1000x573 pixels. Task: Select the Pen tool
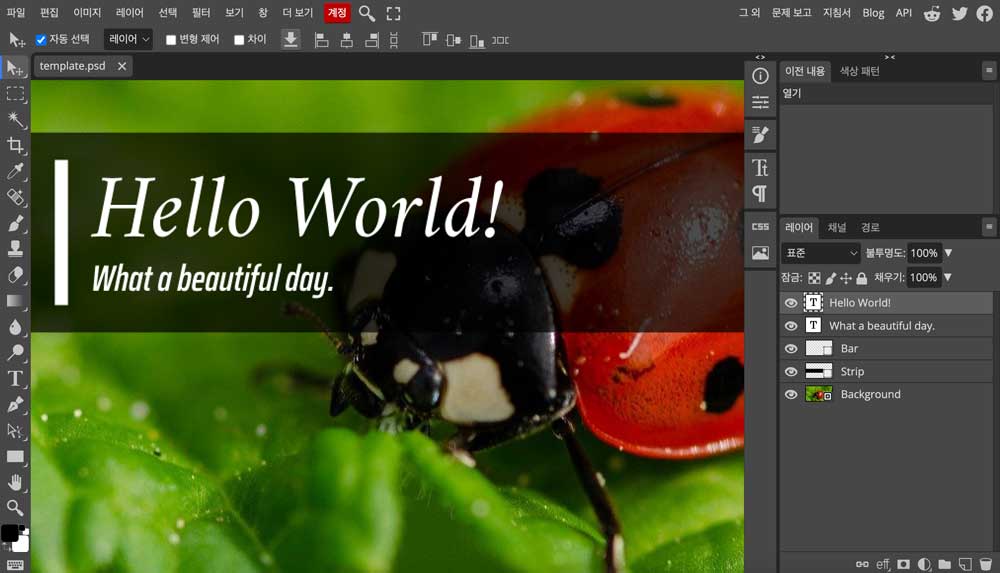point(15,405)
